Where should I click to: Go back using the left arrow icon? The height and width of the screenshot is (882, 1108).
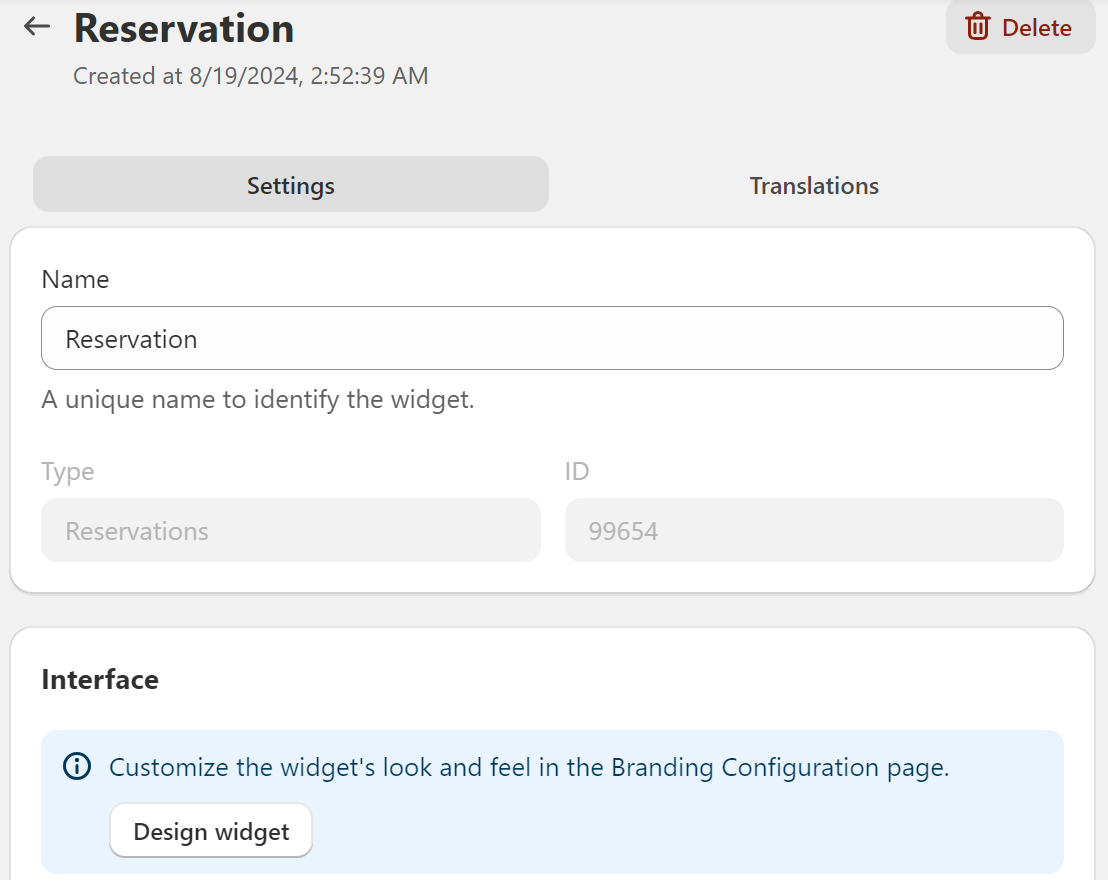click(x=37, y=27)
